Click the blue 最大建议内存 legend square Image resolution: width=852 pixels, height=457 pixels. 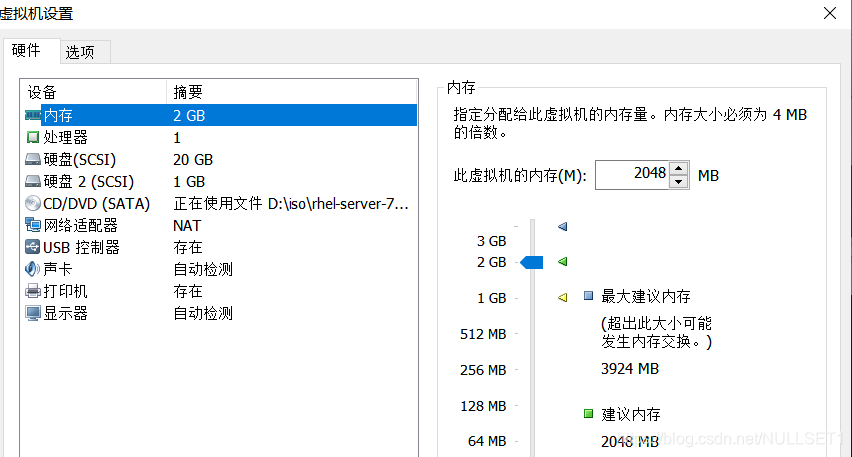coord(588,296)
